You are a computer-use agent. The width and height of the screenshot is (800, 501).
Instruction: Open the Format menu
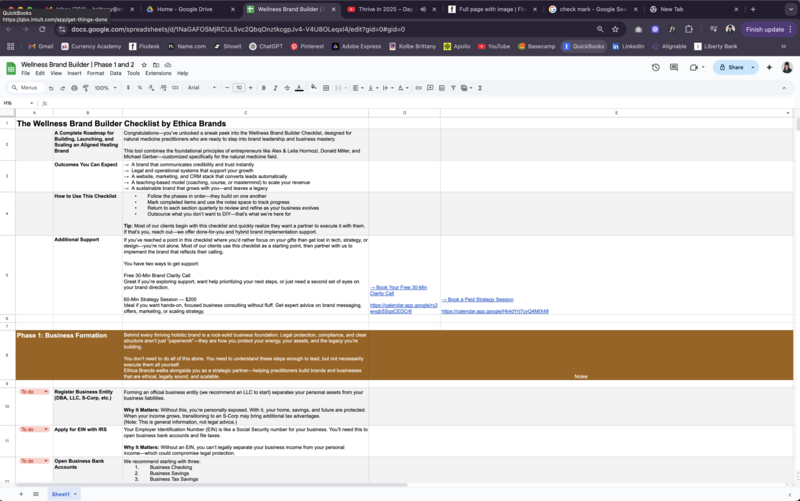[x=95, y=73]
